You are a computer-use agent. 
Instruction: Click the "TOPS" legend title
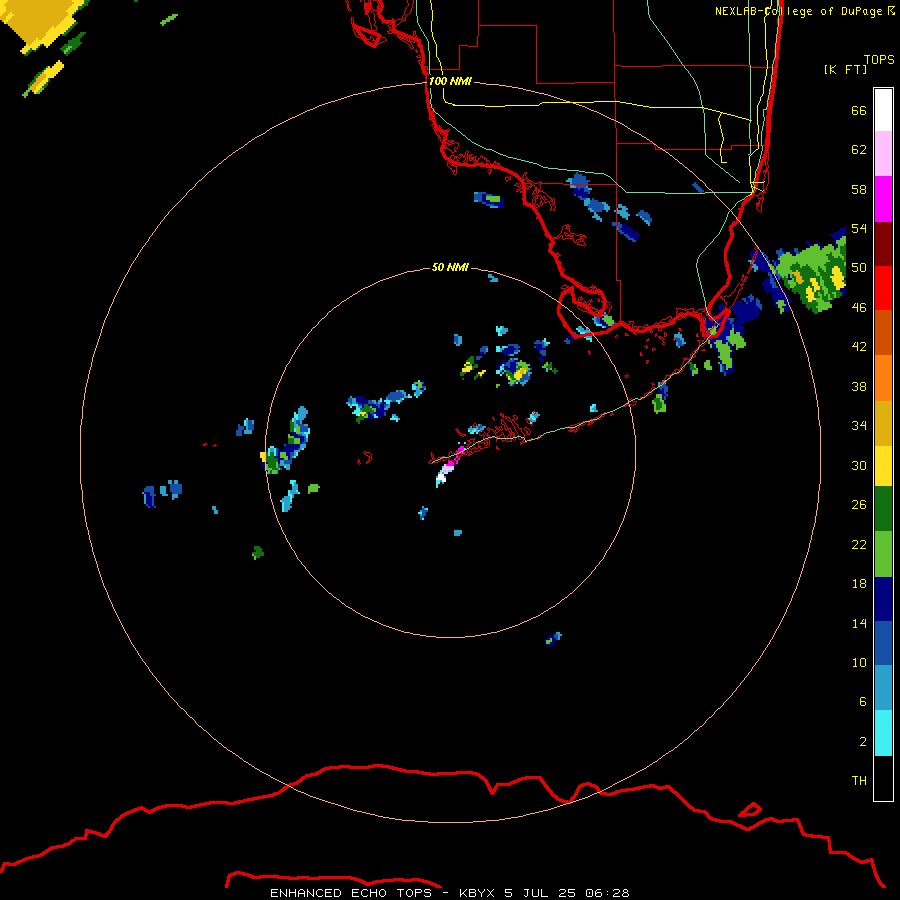point(879,59)
